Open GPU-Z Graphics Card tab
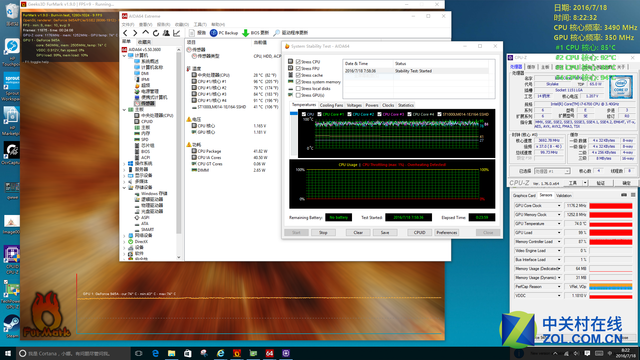This screenshot has height=360, width=640. pos(524,196)
